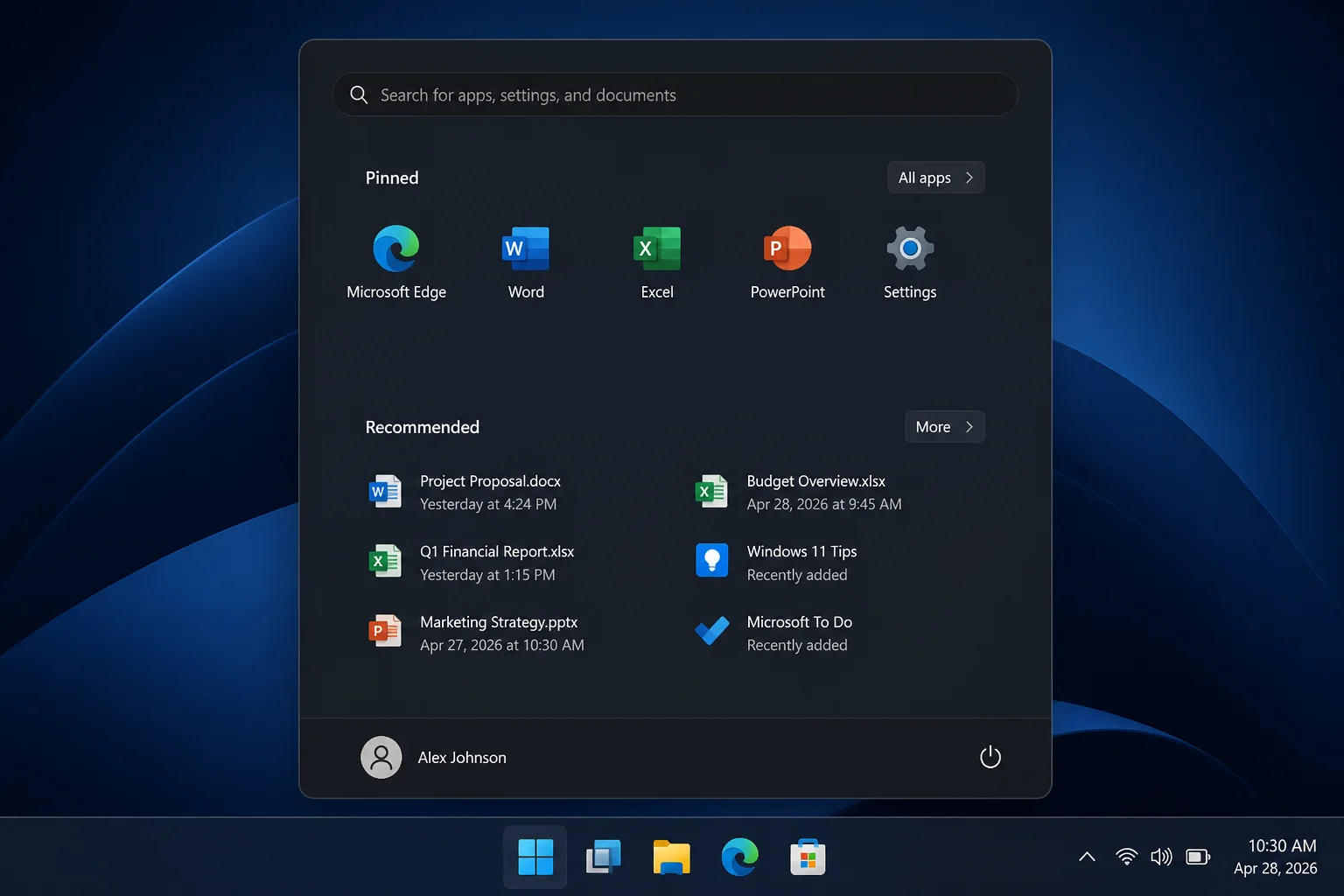
Task: Open the pinned Settings gear app
Action: tap(910, 248)
